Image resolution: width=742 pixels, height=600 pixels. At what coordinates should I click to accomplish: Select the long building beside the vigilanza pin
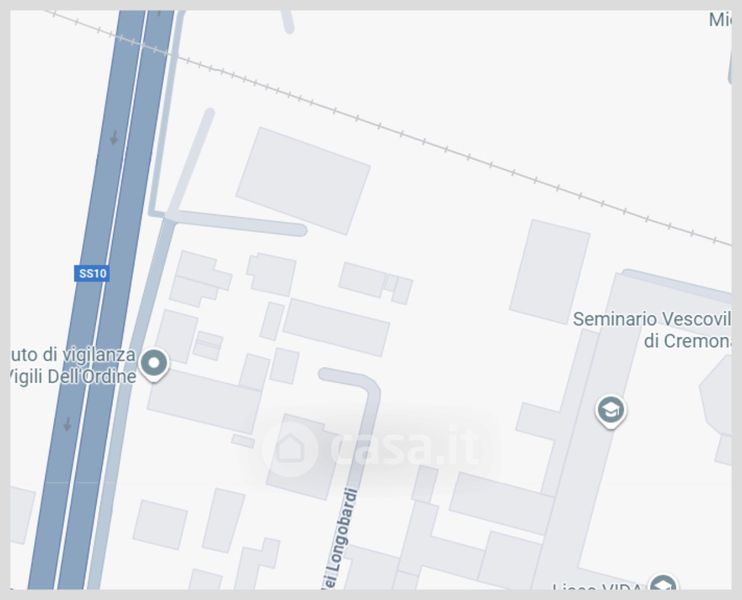pos(204,401)
